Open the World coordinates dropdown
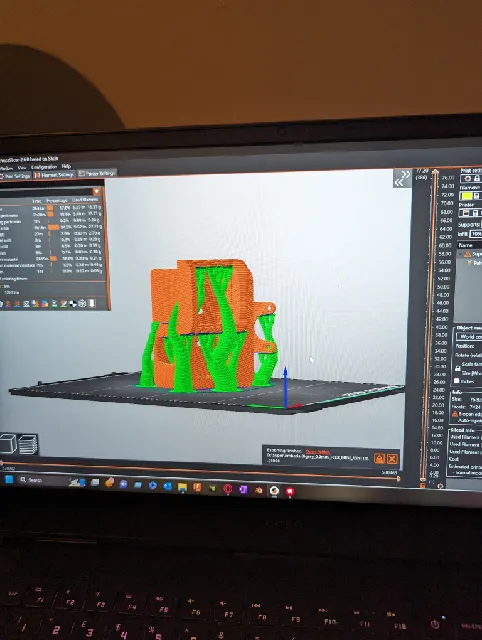Screen dimensions: 482x640 pyautogui.click(x=470, y=337)
